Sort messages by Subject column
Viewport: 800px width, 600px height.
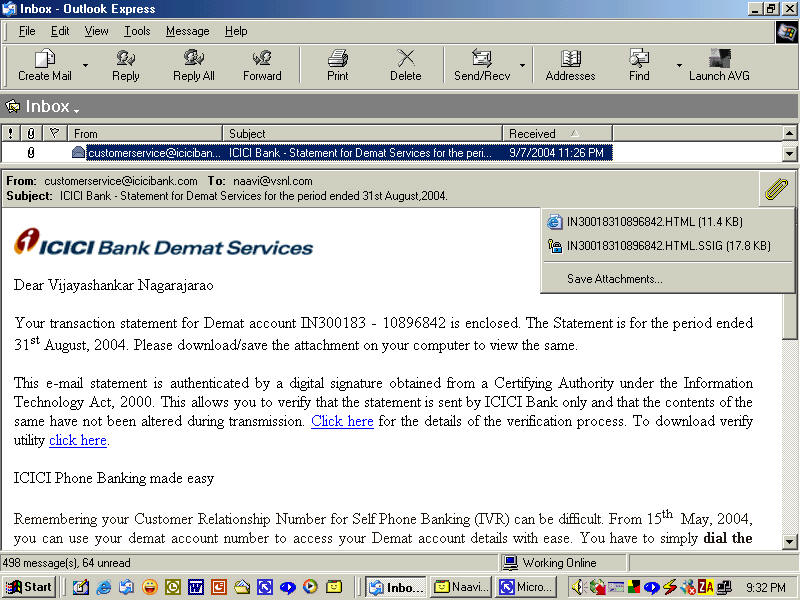(363, 134)
